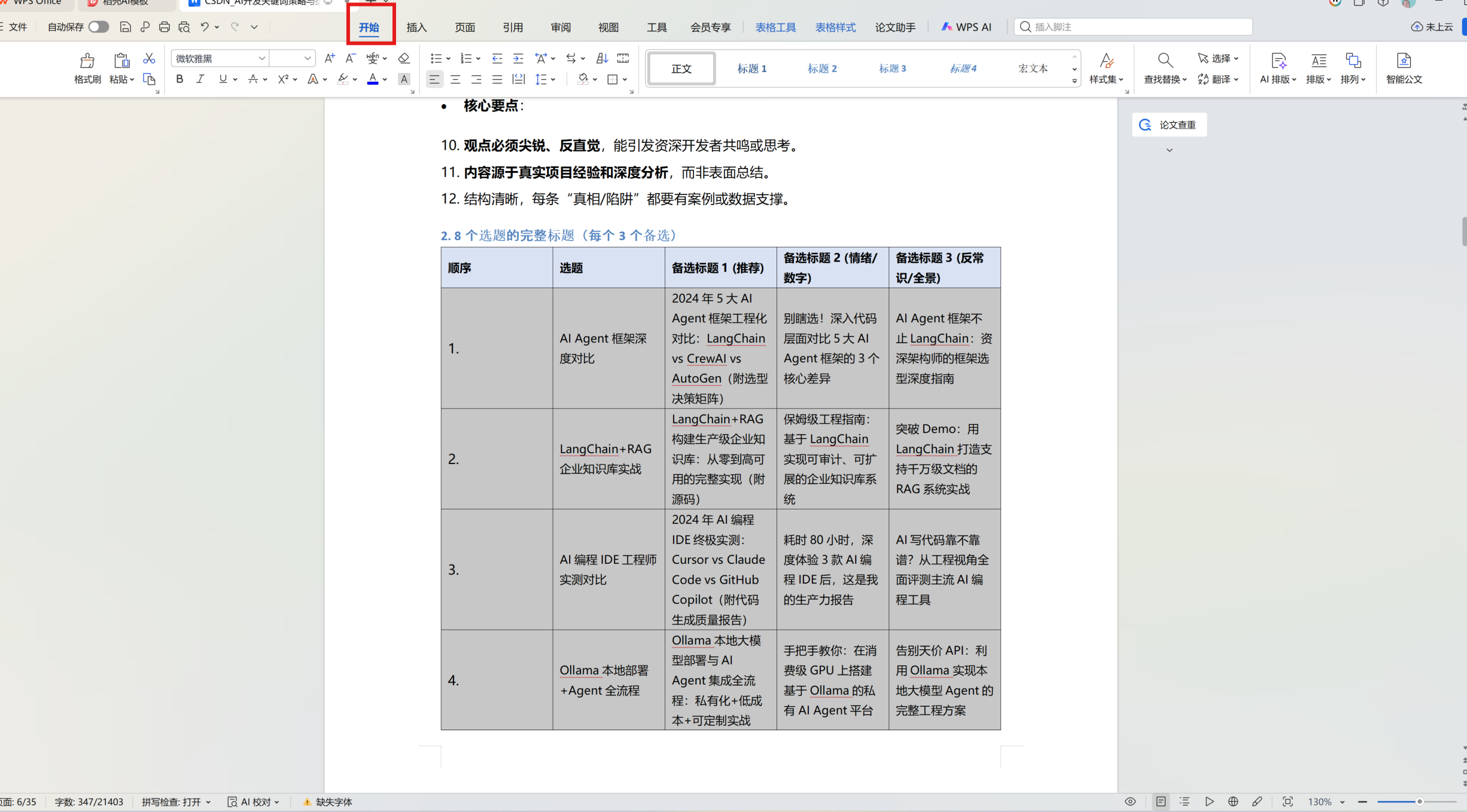Toggle pen annotation mode in status bar
The image size is (1467, 812).
1257,802
